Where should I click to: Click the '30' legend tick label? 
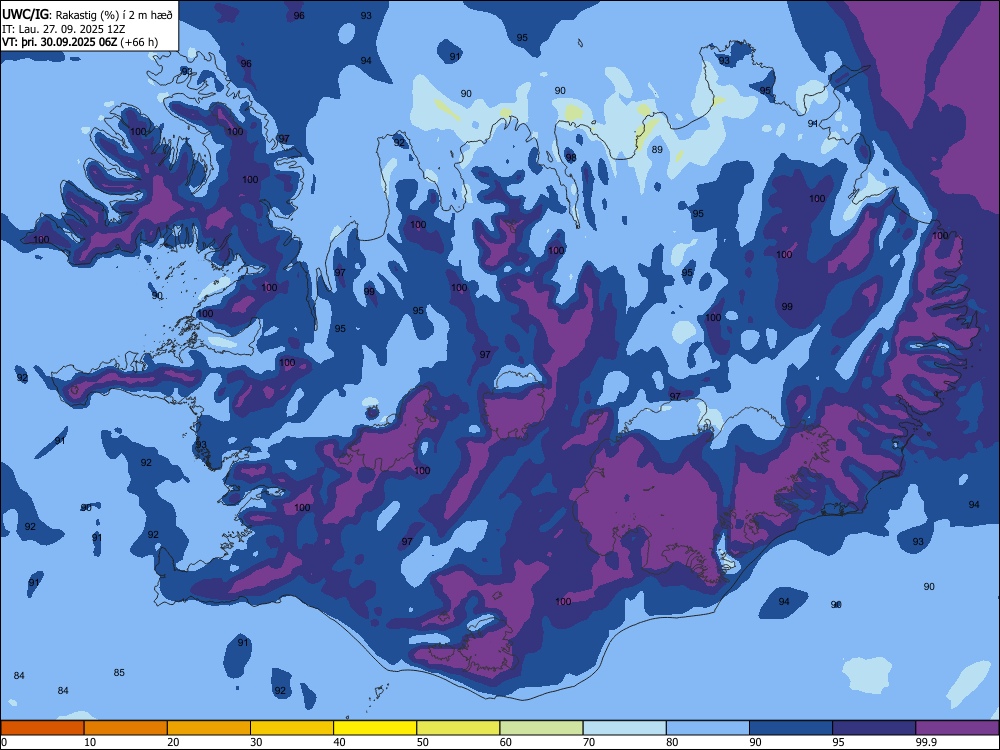[x=256, y=742]
